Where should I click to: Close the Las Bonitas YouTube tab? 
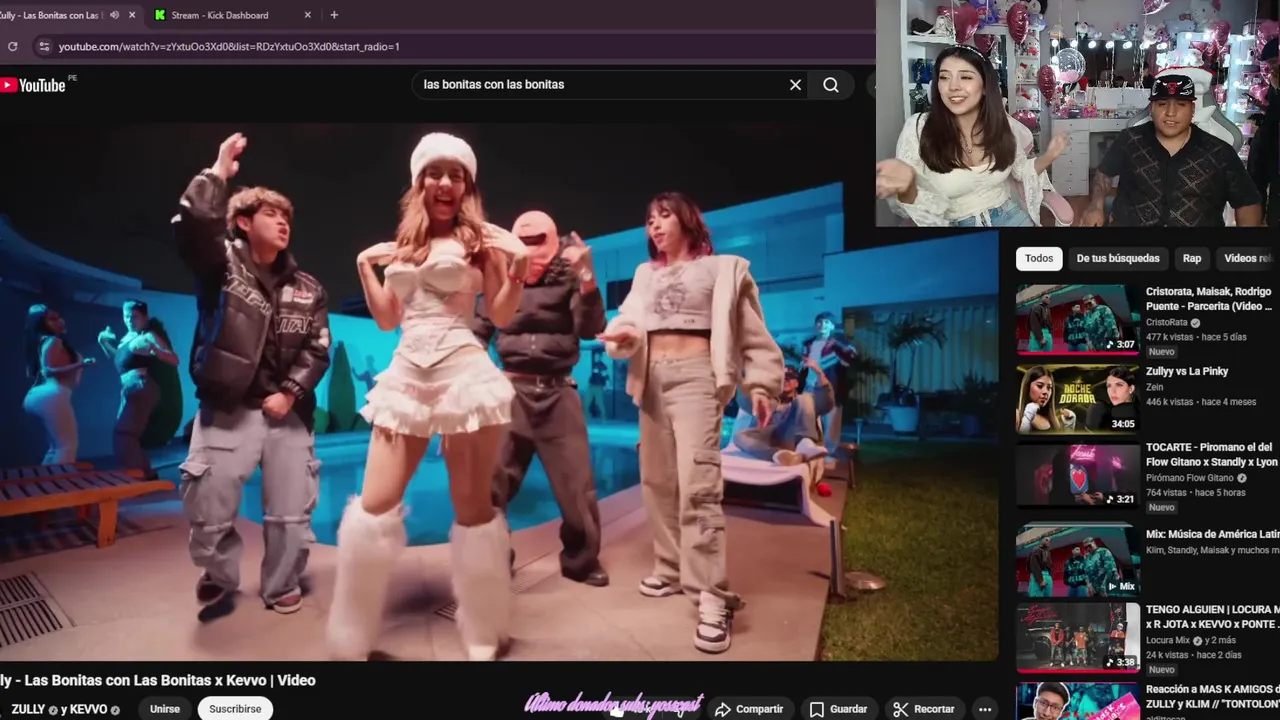point(132,15)
